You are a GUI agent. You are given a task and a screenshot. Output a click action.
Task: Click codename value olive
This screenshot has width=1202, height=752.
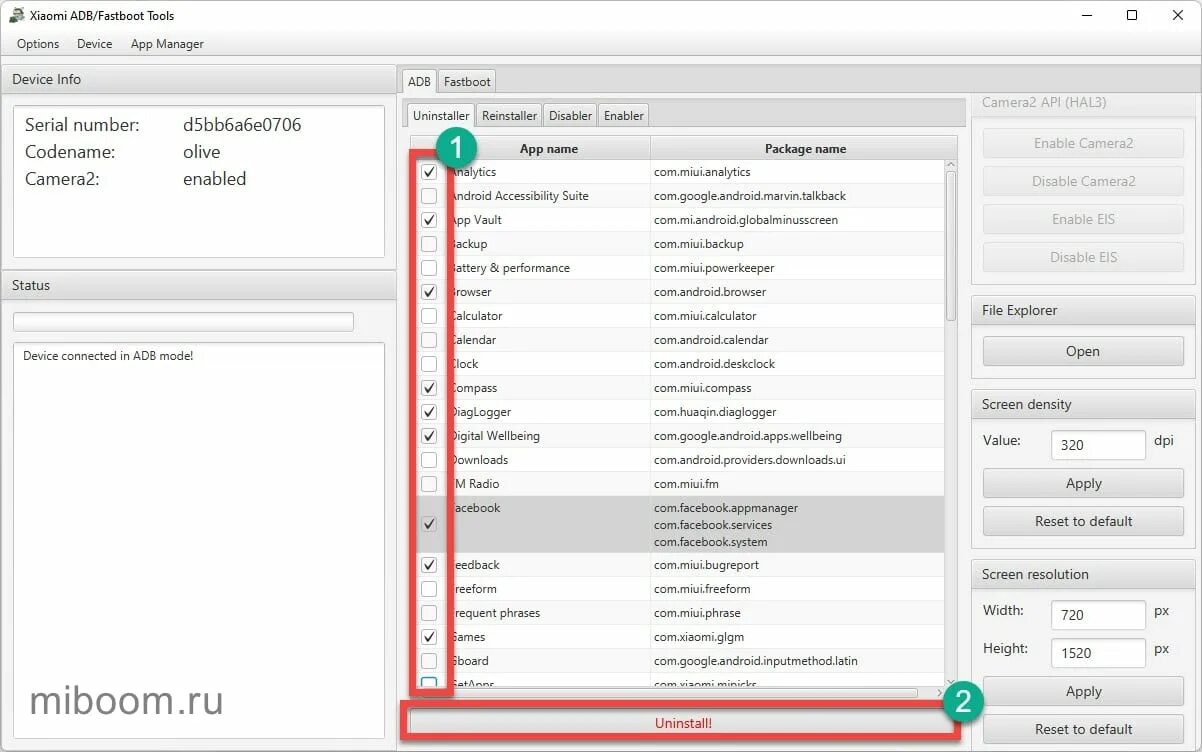click(202, 152)
